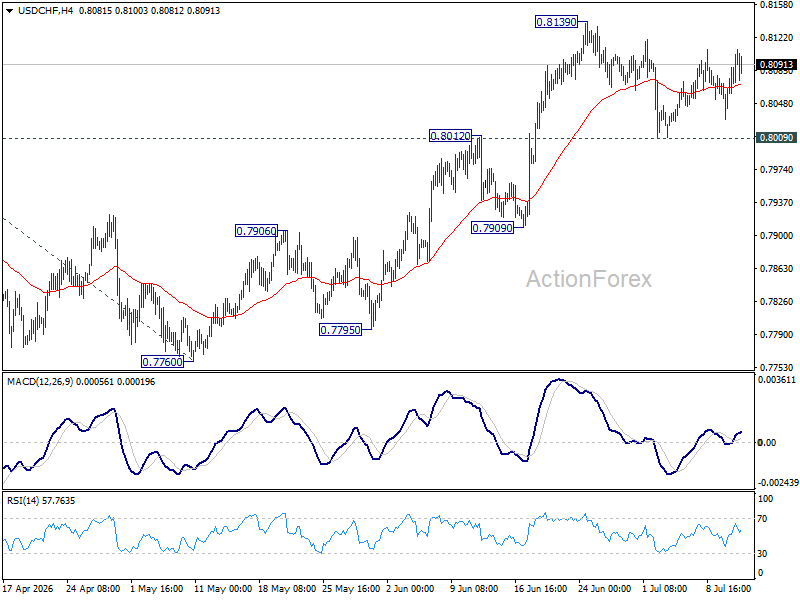Click the 0.79000 price axis value
800x600 pixels.
777,236
